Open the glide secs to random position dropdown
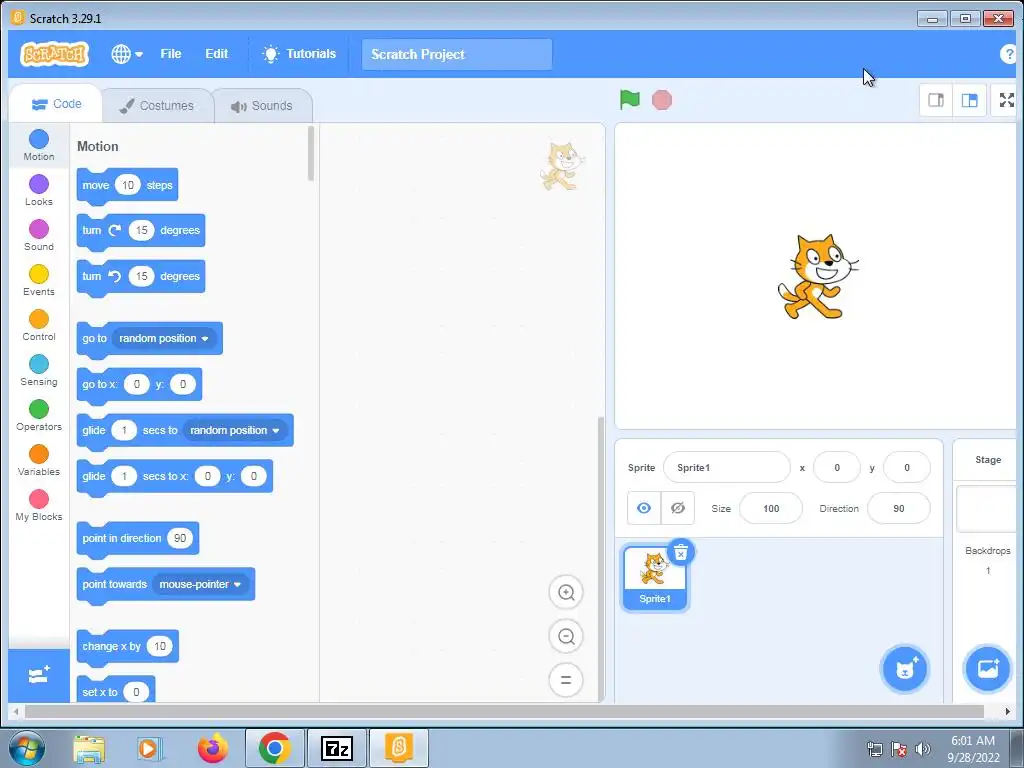The height and width of the screenshot is (768, 1024). 235,430
